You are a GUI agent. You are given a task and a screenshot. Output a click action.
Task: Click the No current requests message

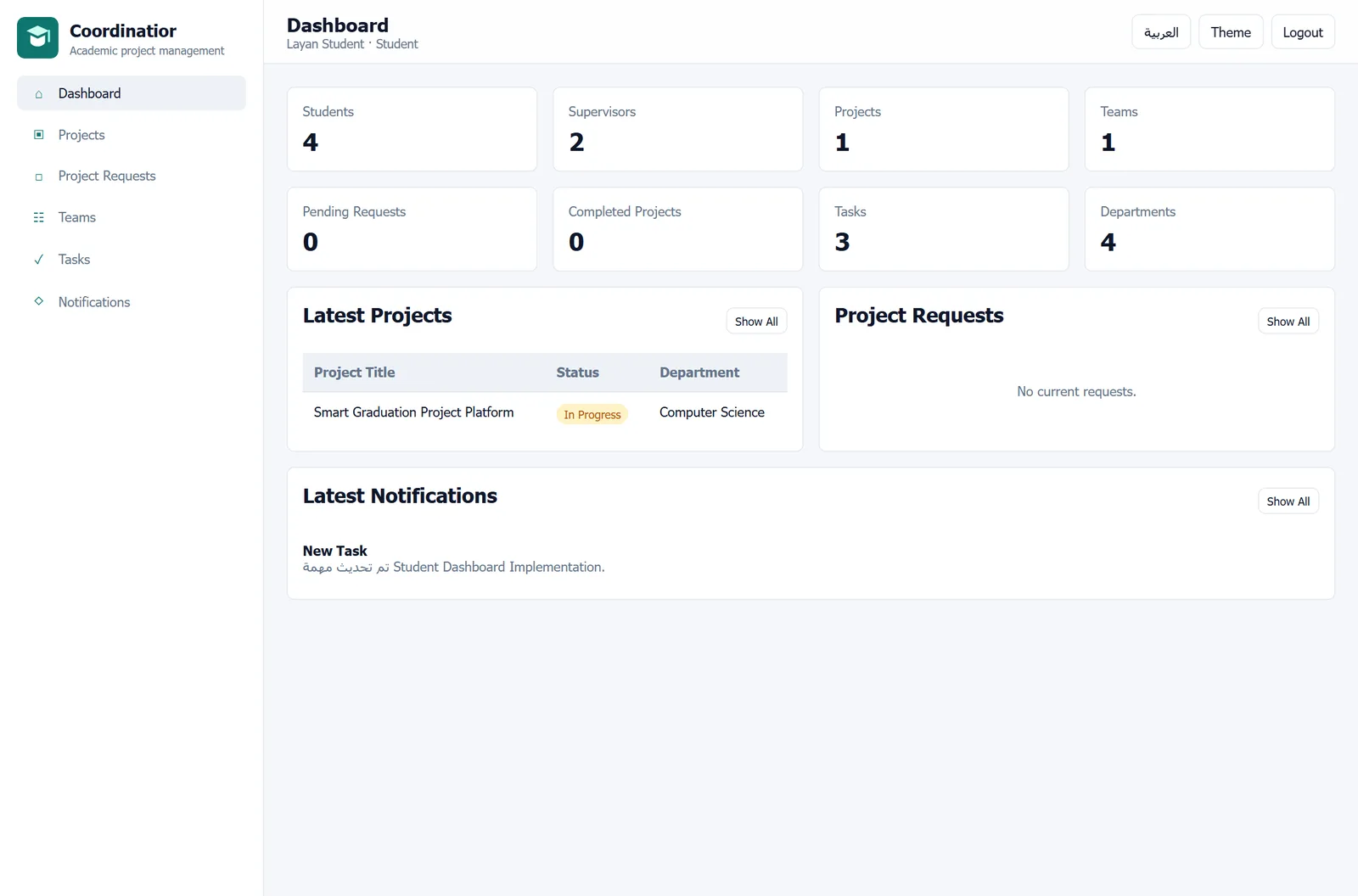[x=1076, y=392]
